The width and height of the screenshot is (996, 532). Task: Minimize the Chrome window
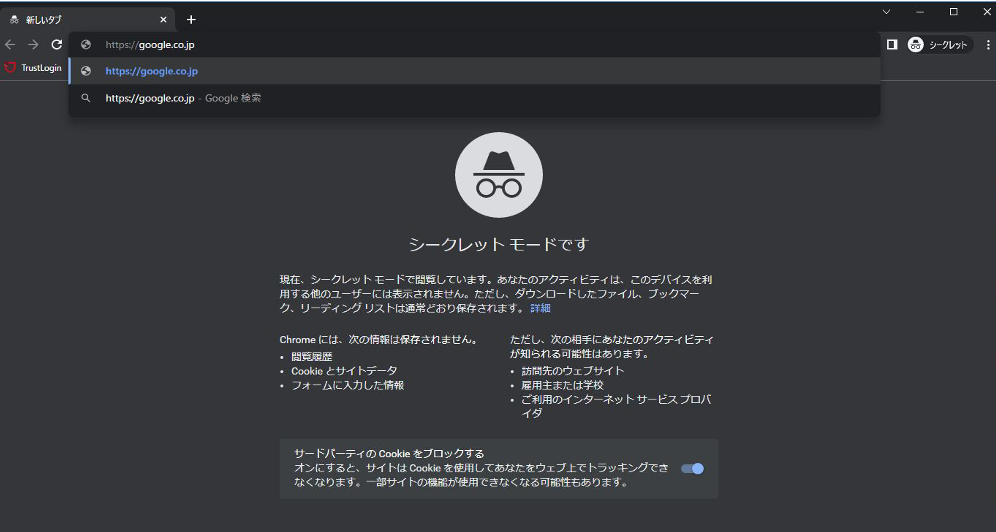(x=920, y=11)
